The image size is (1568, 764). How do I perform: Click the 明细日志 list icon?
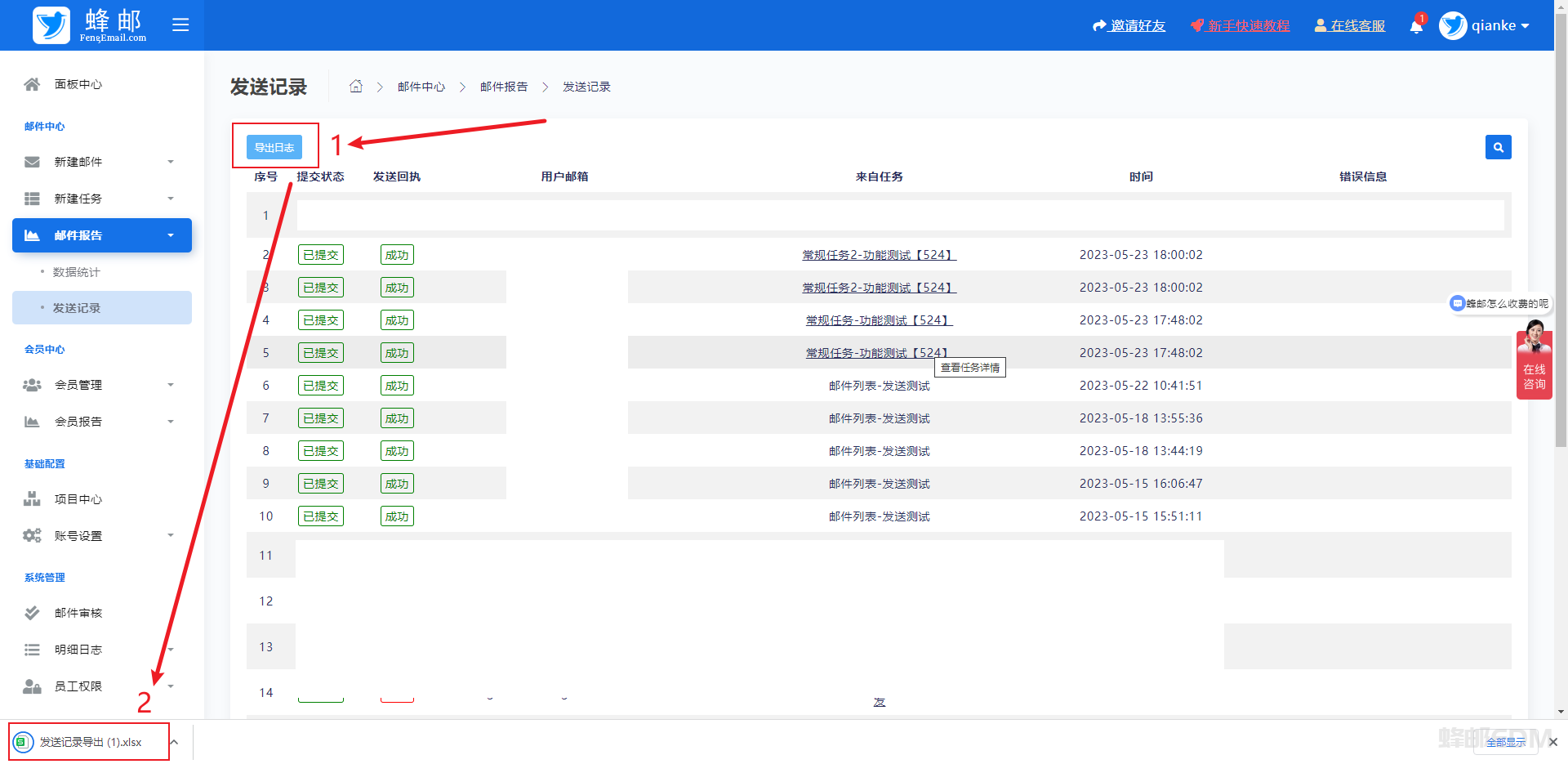click(32, 650)
